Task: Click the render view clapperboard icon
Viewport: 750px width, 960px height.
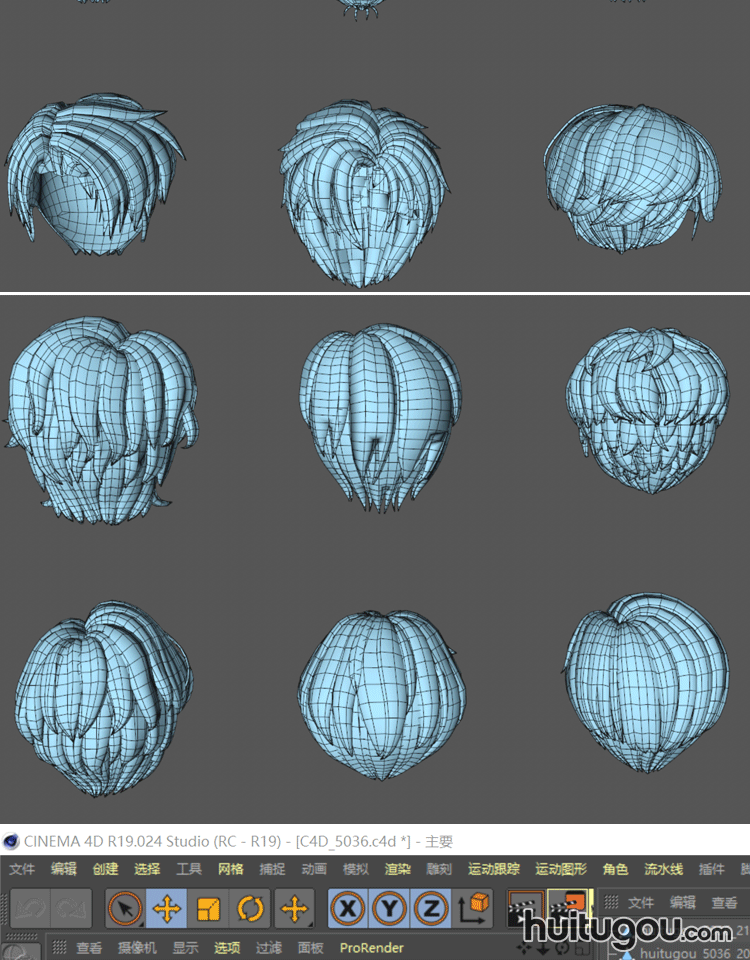Action: click(x=526, y=909)
